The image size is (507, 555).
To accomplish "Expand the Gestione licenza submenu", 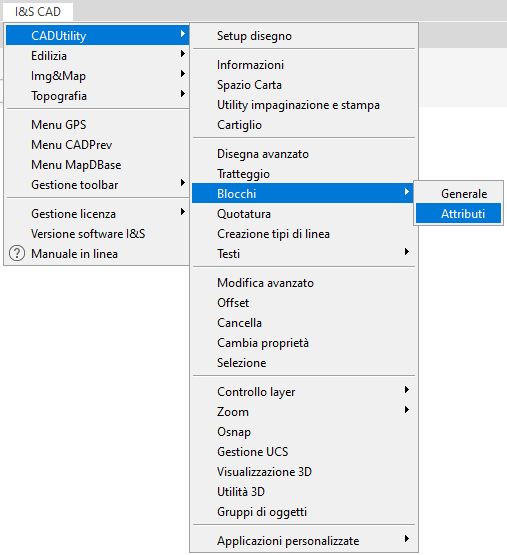I will (x=97, y=213).
